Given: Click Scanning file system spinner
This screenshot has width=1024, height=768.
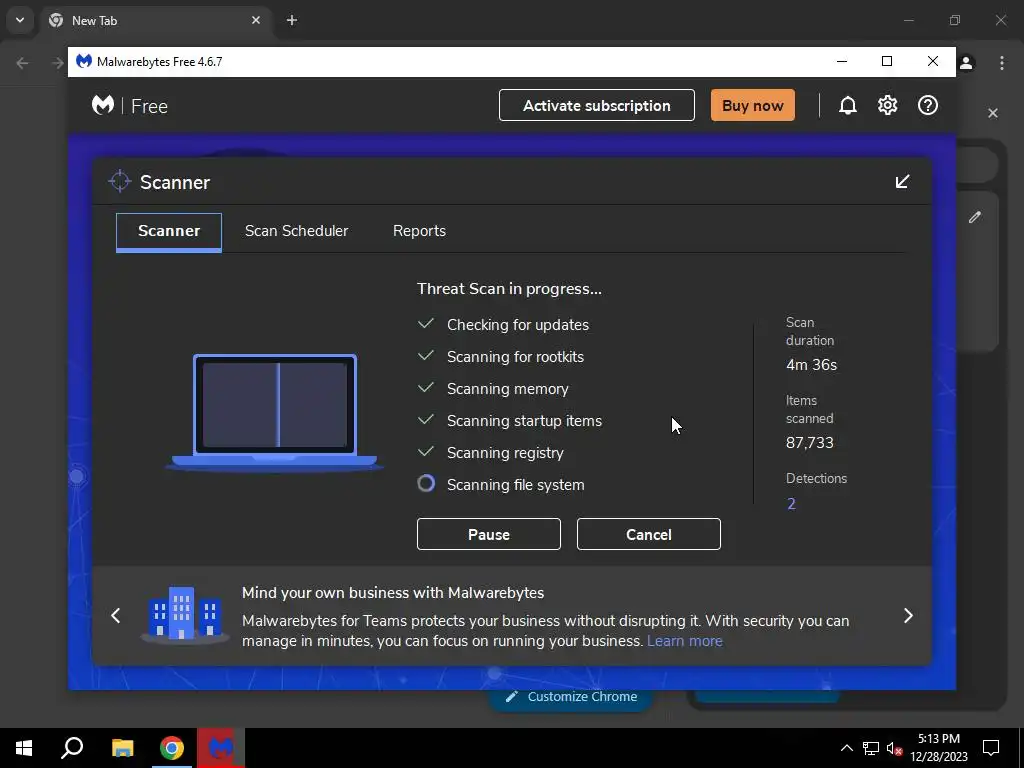Looking at the screenshot, I should (x=426, y=484).
